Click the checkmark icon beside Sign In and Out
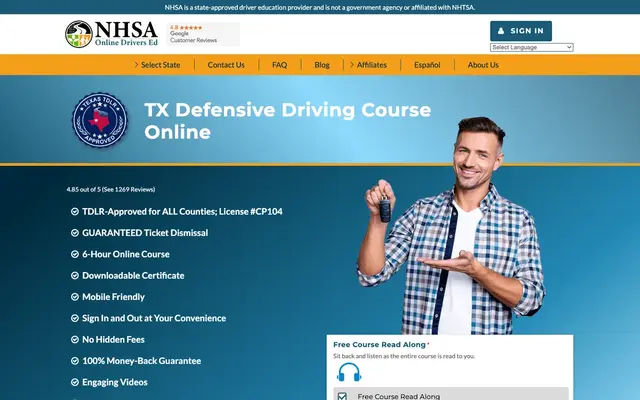This screenshot has width=640, height=400. pyautogui.click(x=75, y=318)
